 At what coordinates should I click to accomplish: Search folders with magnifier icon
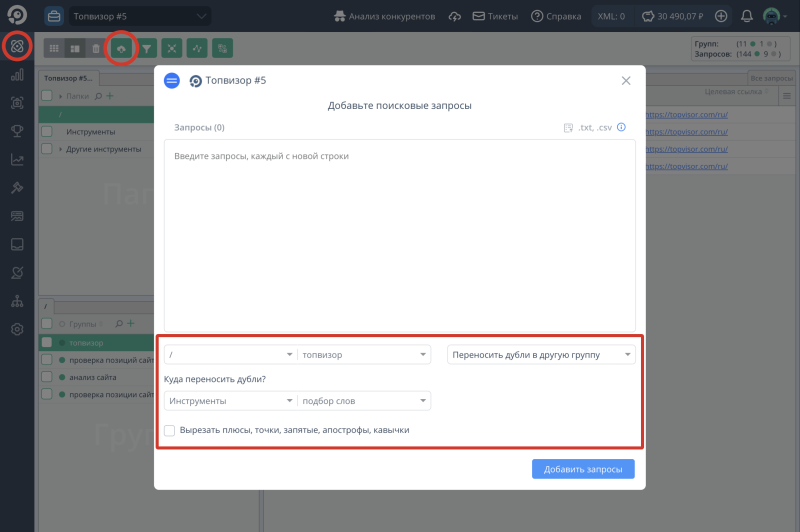tap(98, 96)
